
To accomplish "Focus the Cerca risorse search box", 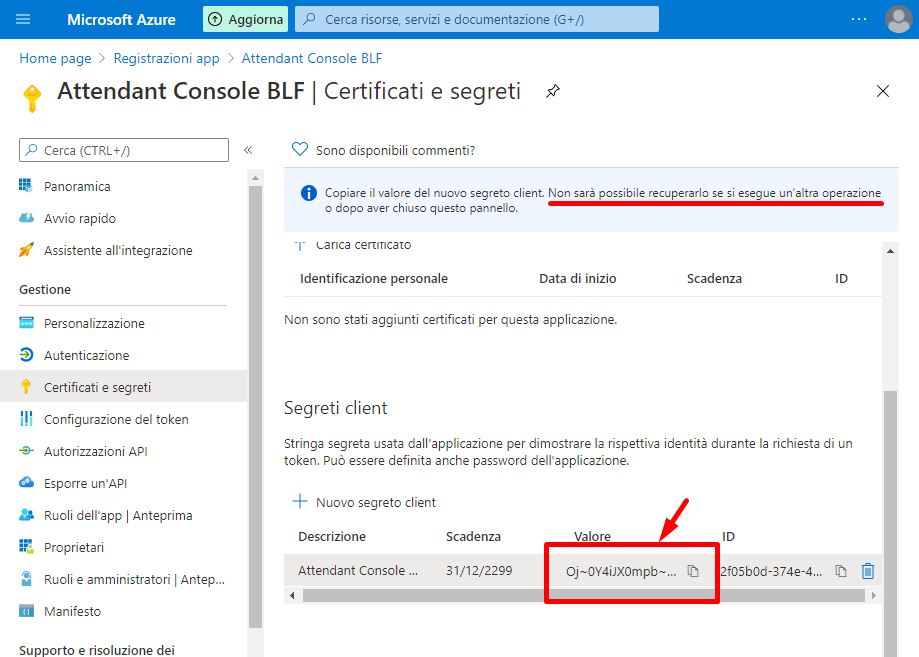I will coord(476,19).
